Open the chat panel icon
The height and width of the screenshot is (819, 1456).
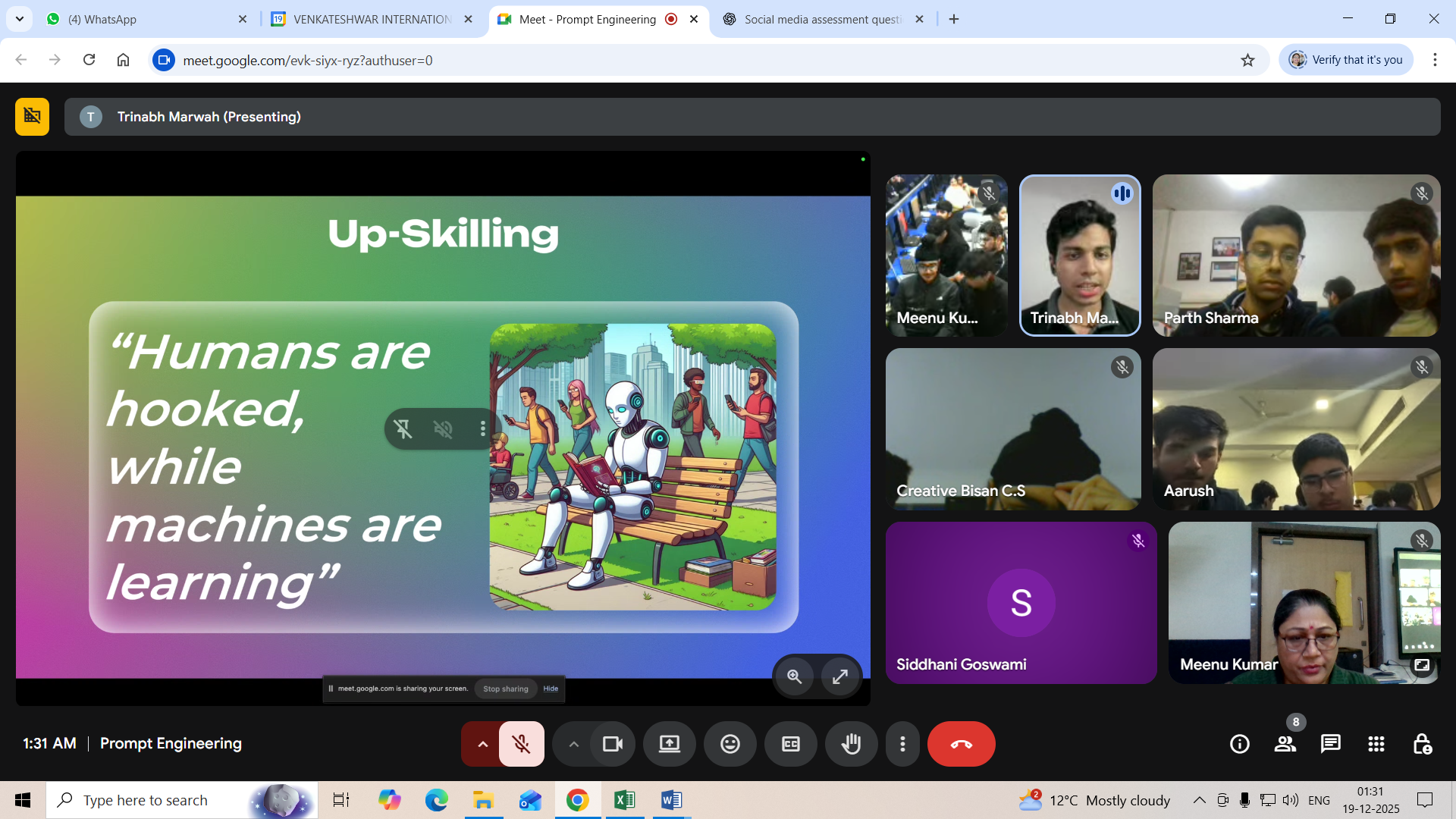(x=1330, y=744)
